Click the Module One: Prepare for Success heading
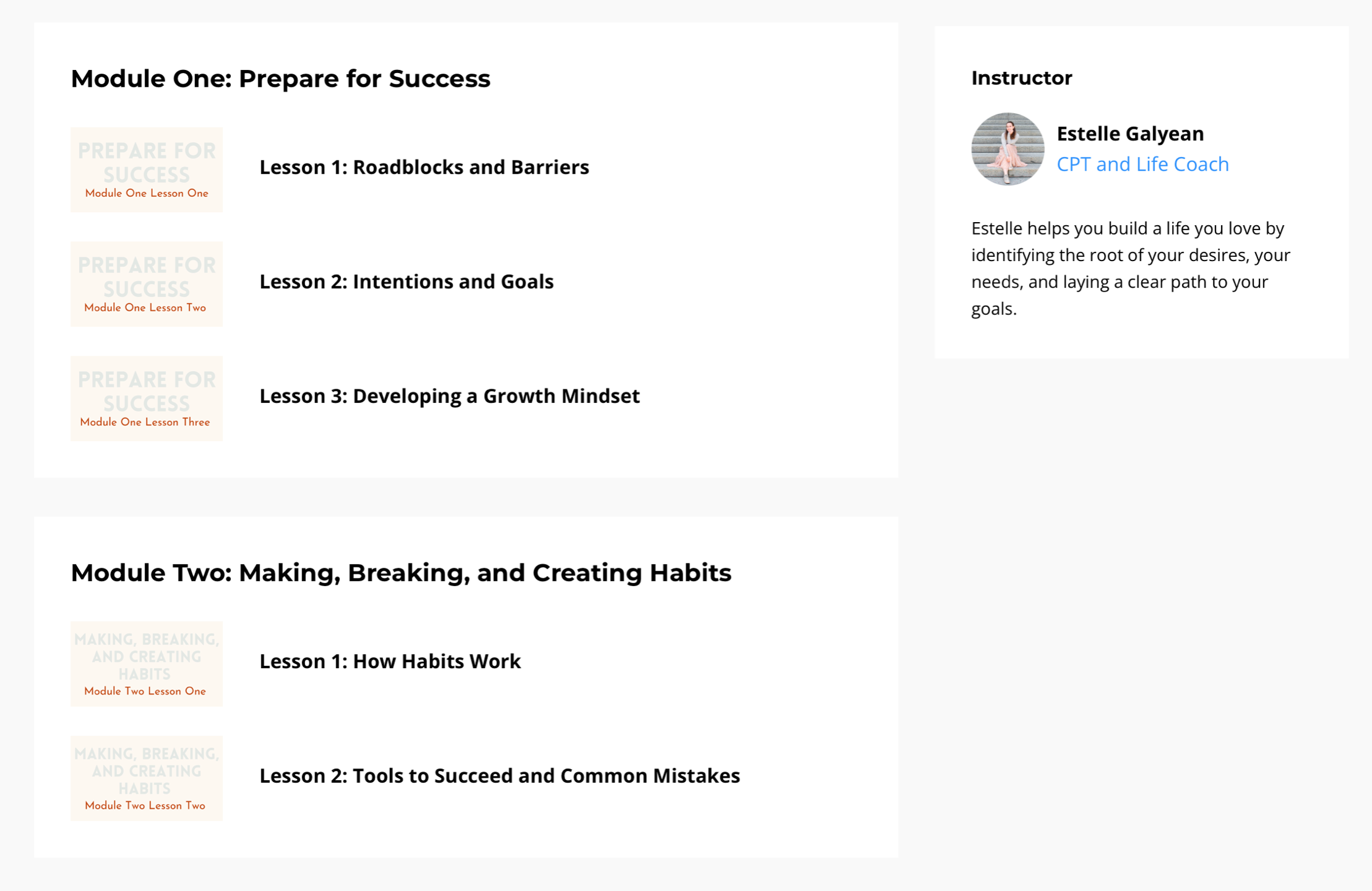This screenshot has height=891, width=1372. (x=280, y=79)
